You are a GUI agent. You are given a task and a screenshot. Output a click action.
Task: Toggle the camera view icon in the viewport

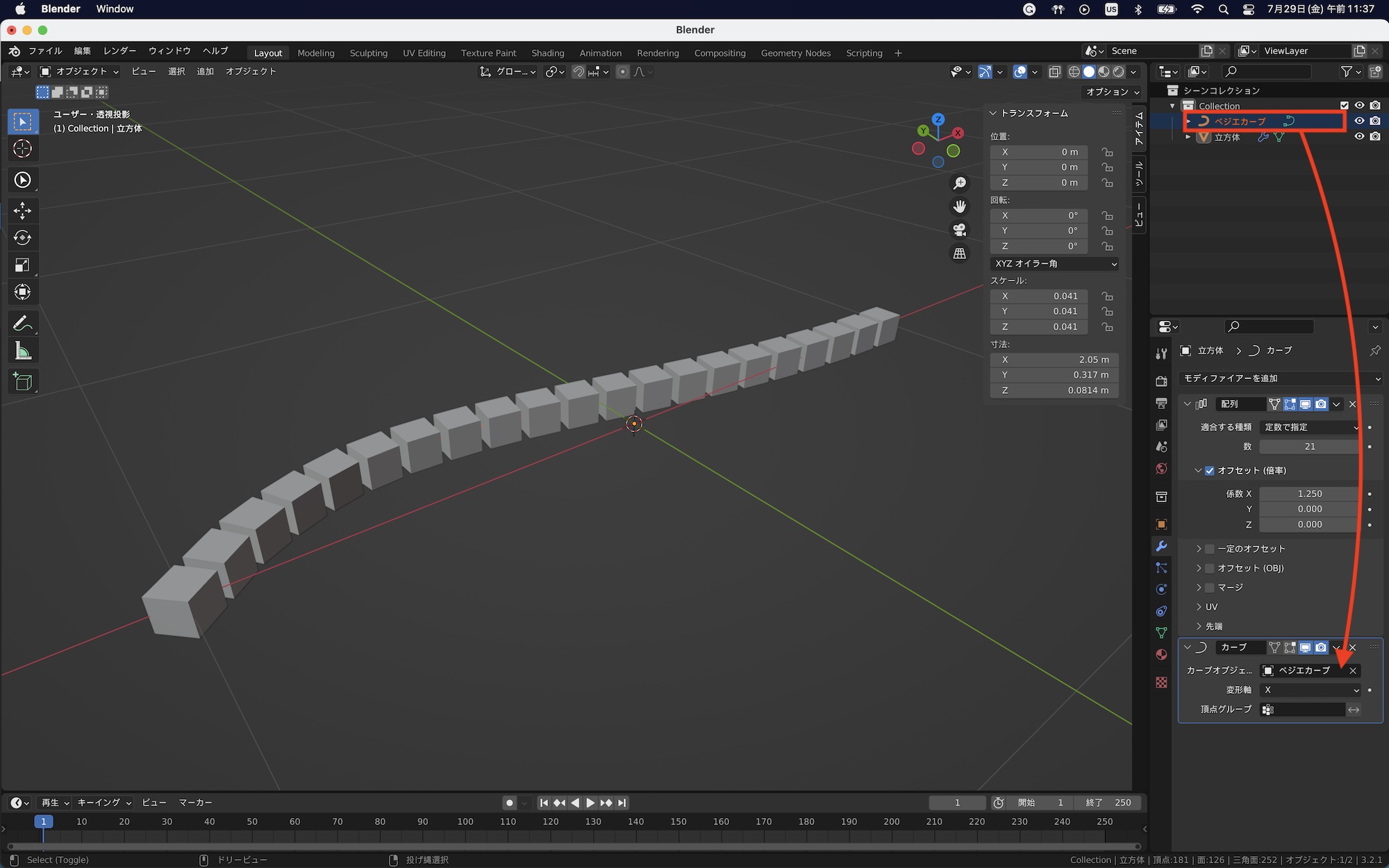960,230
